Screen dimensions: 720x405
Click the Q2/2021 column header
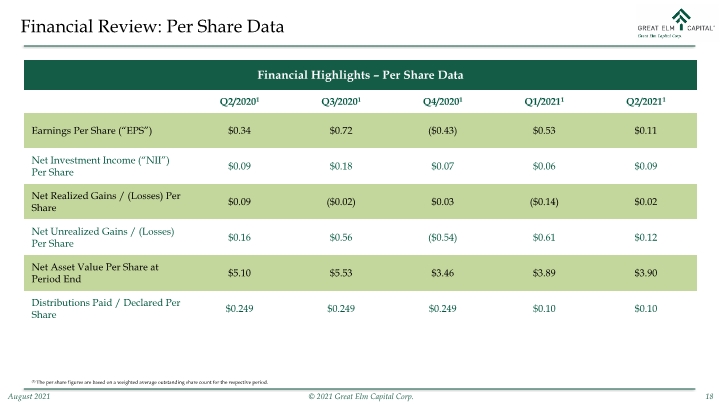point(646,101)
